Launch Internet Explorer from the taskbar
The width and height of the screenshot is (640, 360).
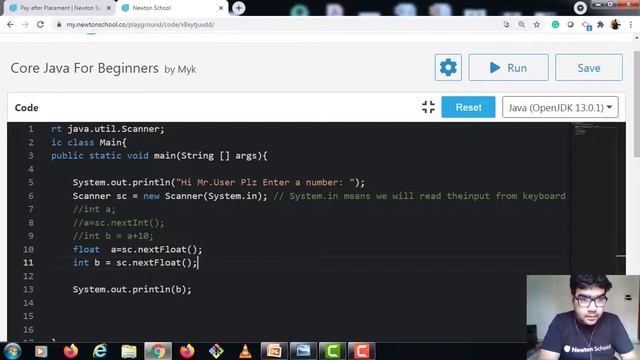100,351
